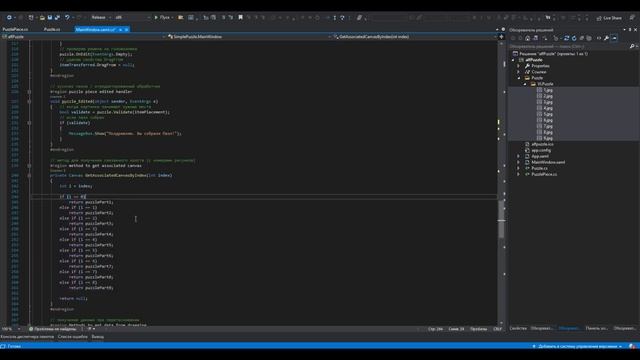Switch to the PuzzlePiece.cs editor tab

click(x=16, y=29)
